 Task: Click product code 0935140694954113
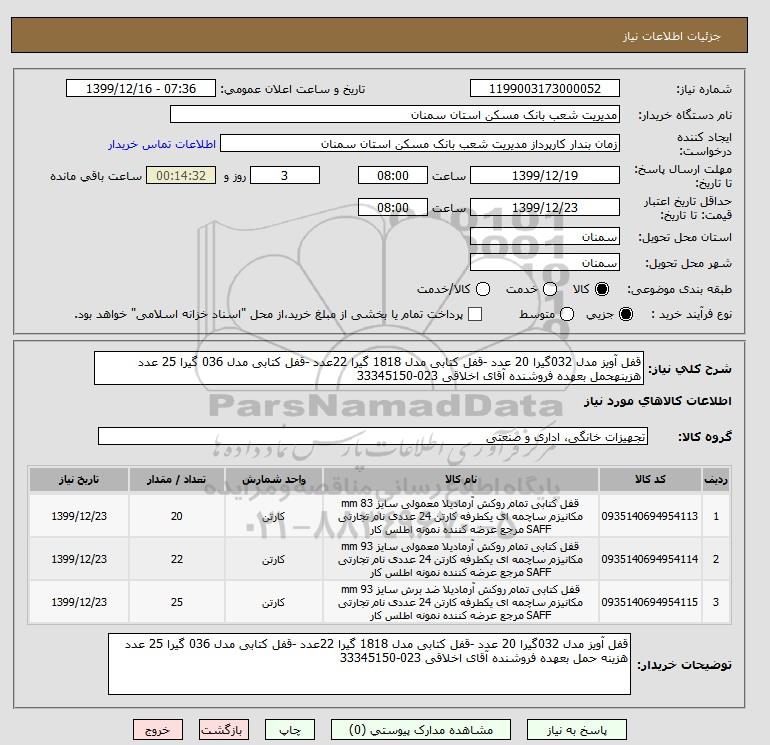click(x=650, y=516)
